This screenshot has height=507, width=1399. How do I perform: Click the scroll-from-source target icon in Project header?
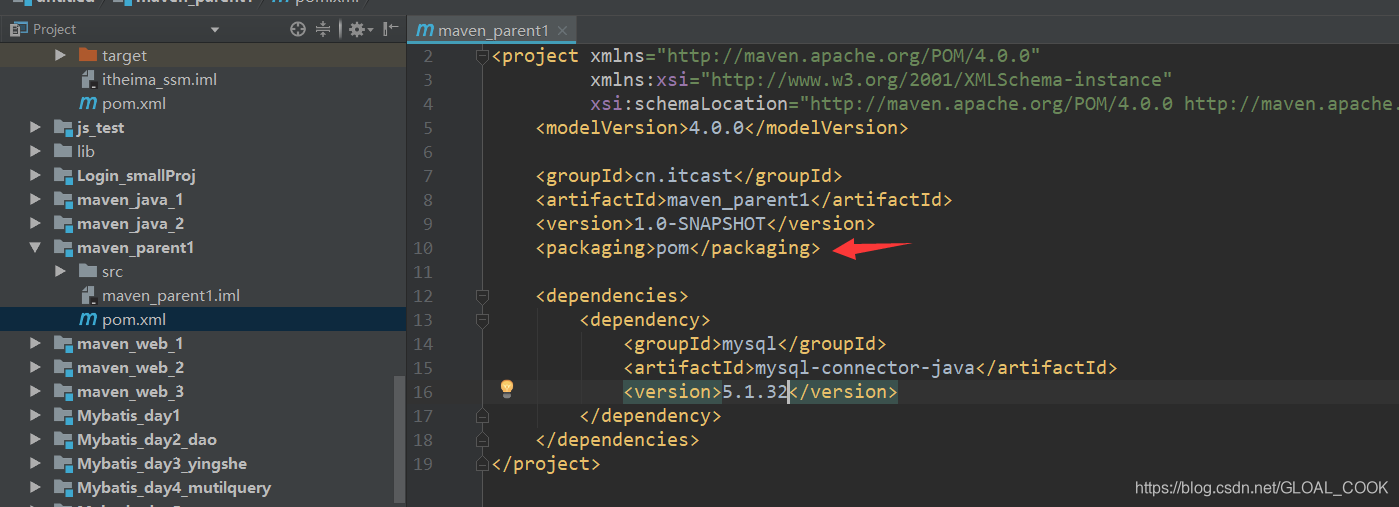297,29
